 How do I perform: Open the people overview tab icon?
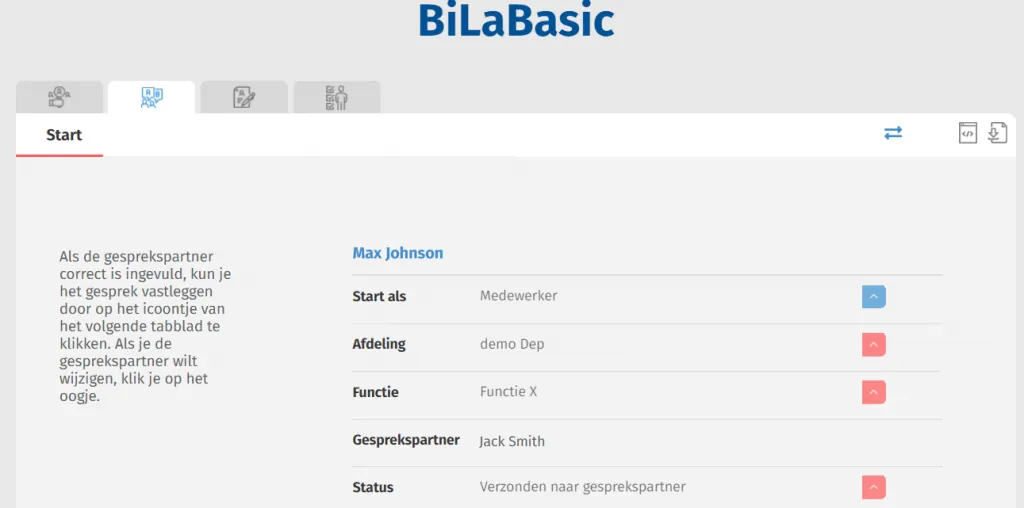click(59, 97)
